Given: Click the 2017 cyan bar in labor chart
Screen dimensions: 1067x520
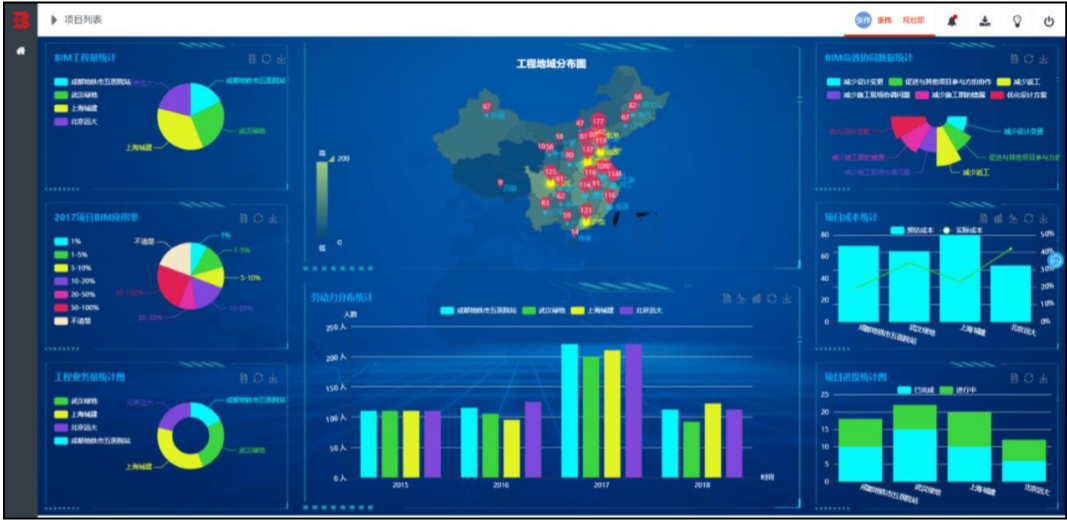Looking at the screenshot, I should pyautogui.click(x=569, y=411).
